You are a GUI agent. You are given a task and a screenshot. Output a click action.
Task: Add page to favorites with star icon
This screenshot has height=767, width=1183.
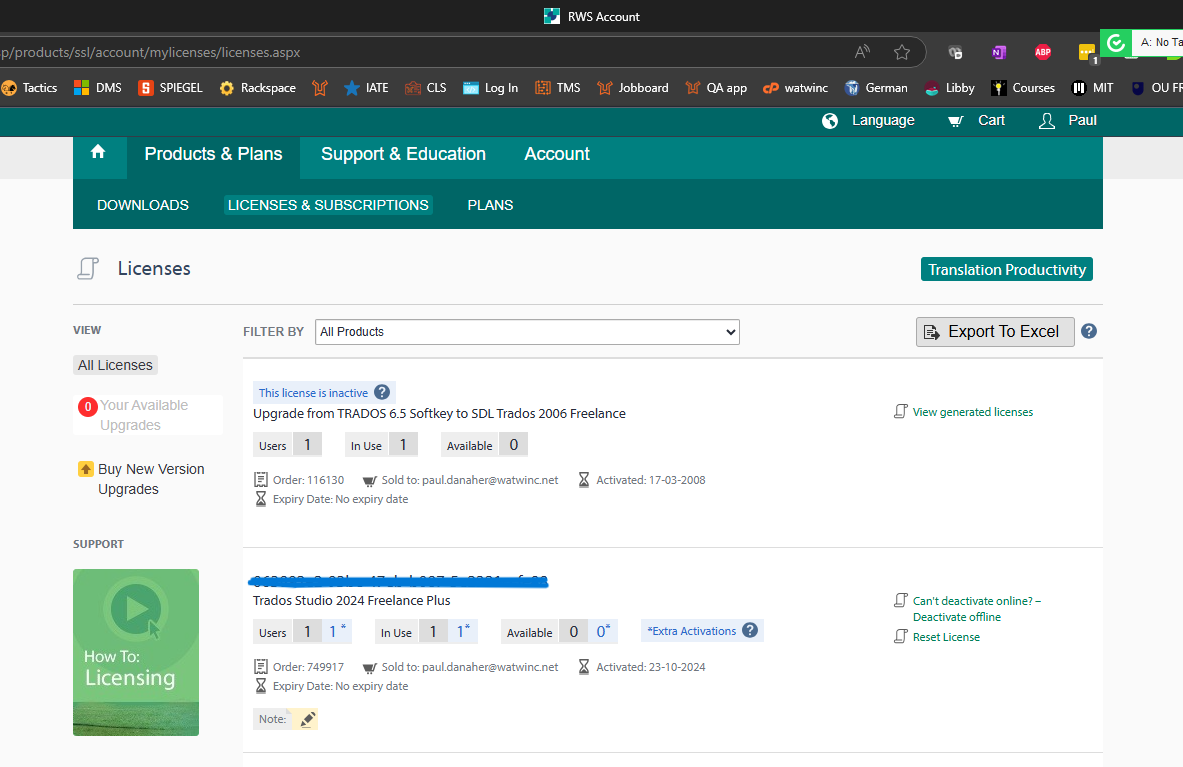coord(902,52)
